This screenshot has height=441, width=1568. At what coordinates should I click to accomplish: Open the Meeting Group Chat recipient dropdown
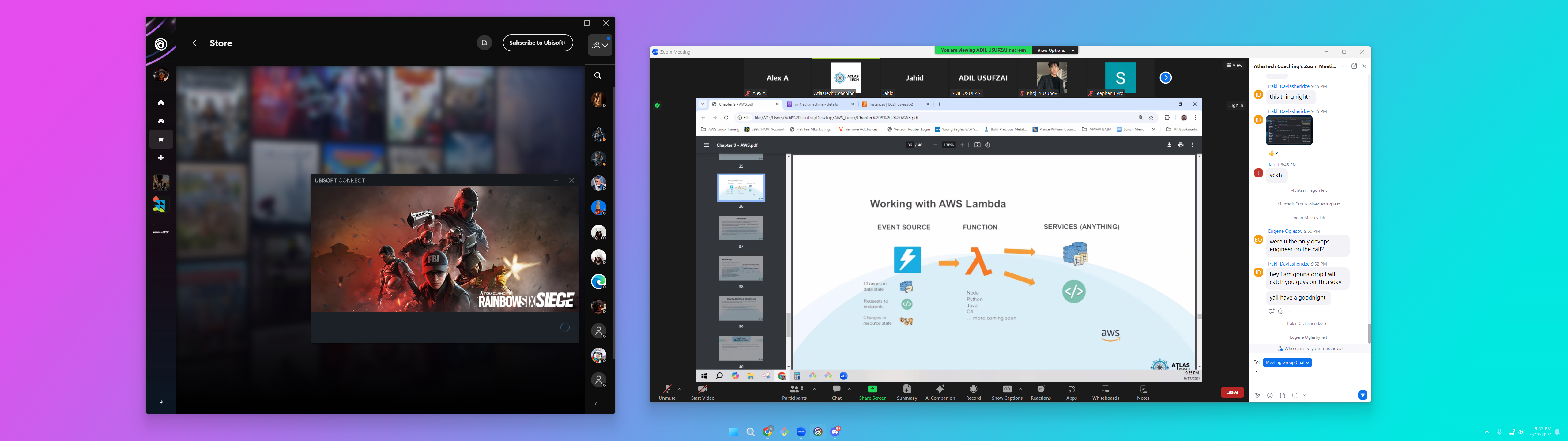[x=1287, y=362]
